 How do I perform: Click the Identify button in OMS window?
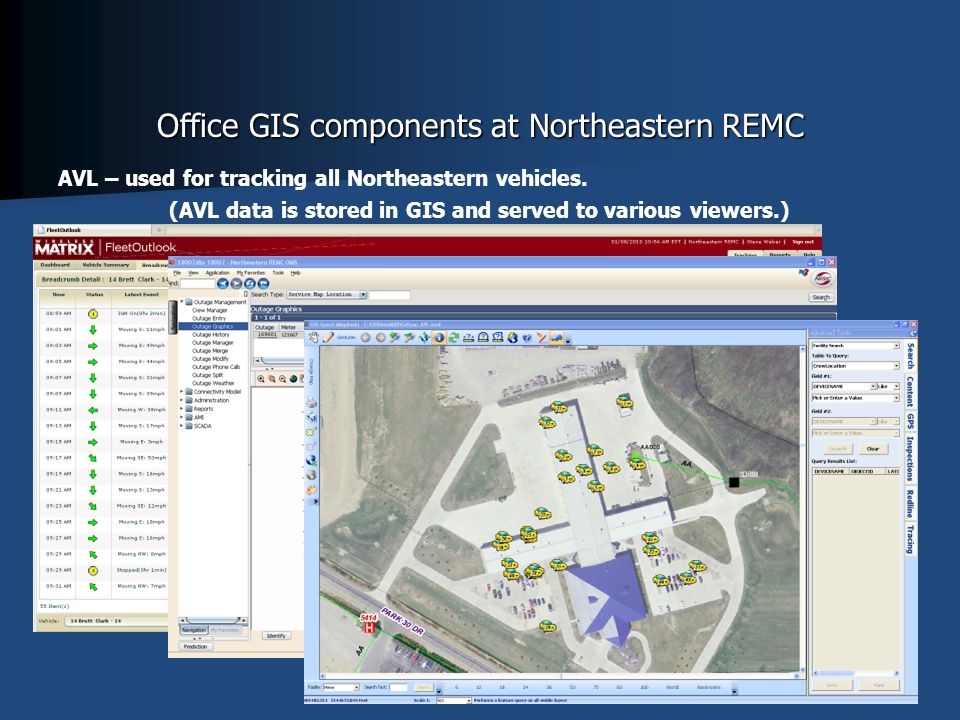pyautogui.click(x=276, y=636)
